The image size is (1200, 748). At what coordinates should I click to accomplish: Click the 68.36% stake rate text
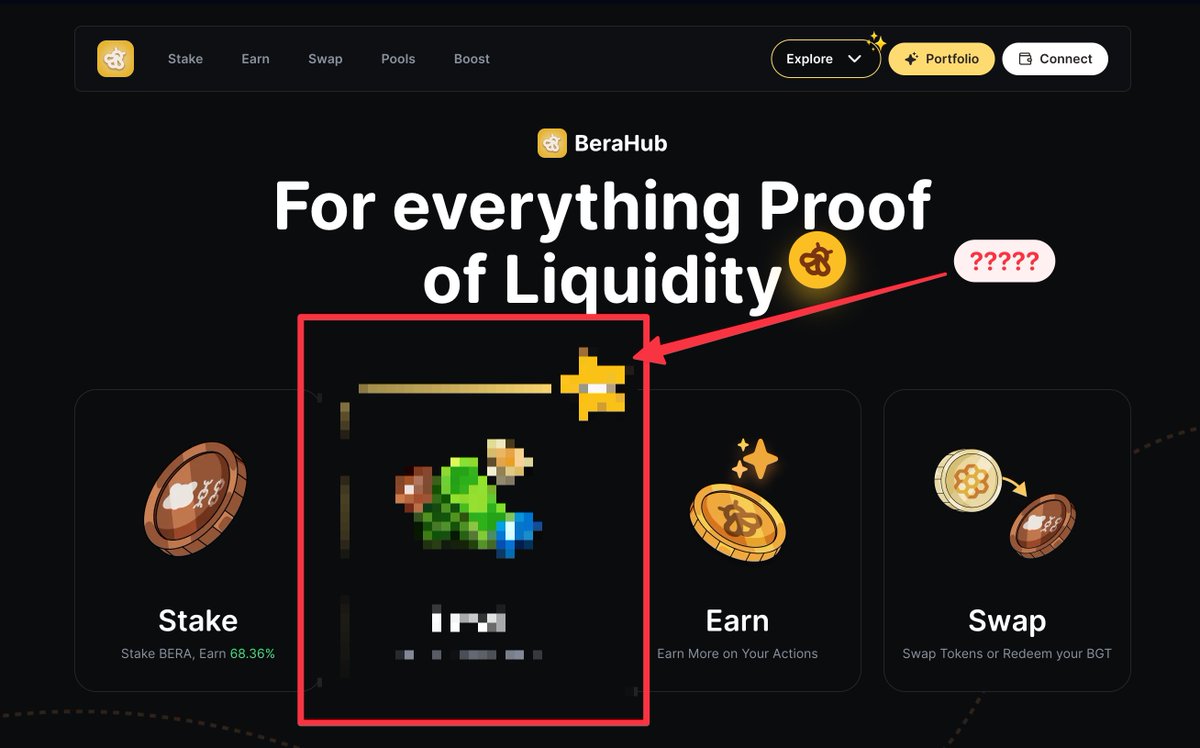pyautogui.click(x=252, y=653)
